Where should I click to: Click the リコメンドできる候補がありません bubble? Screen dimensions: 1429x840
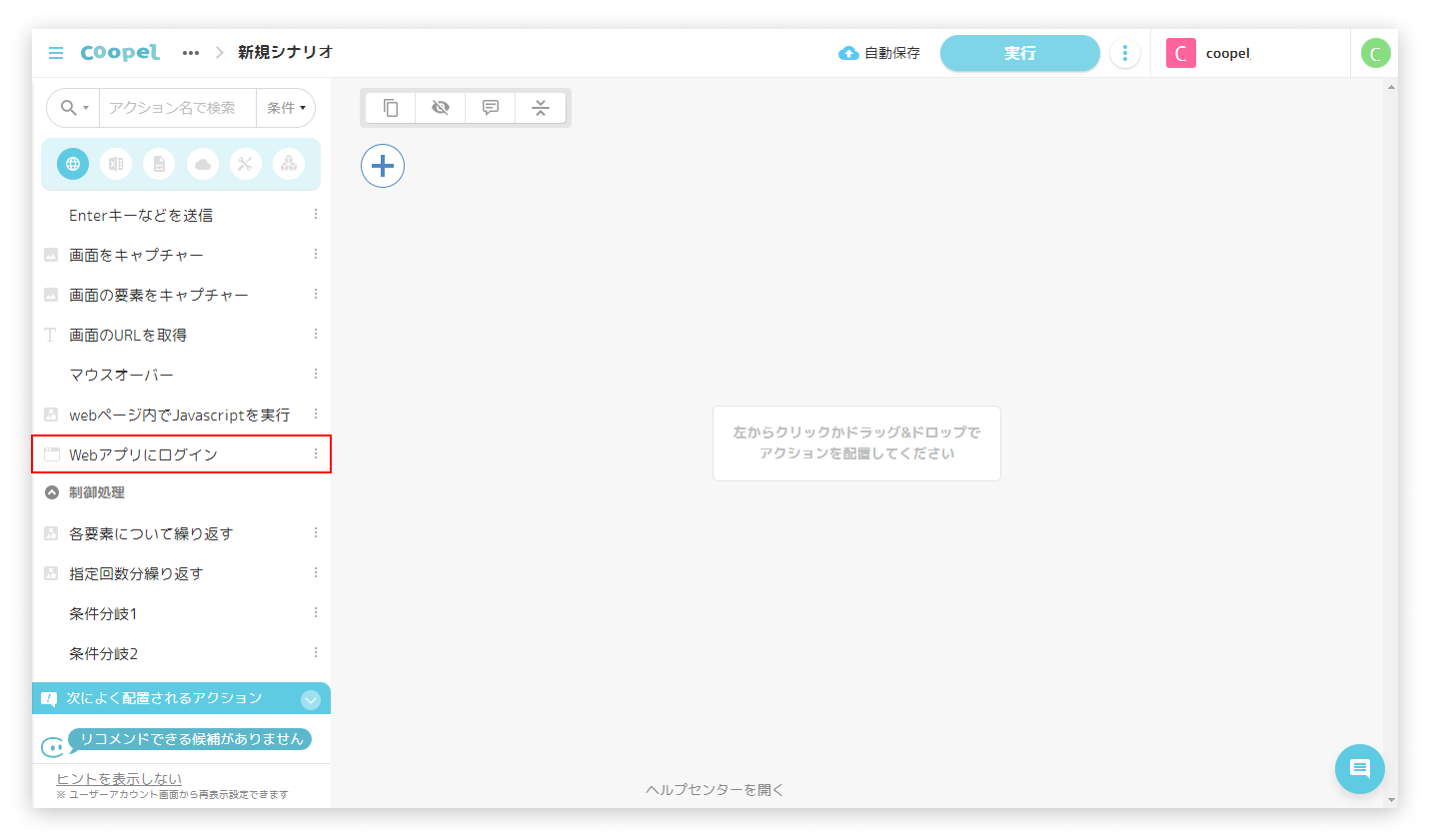(190, 739)
